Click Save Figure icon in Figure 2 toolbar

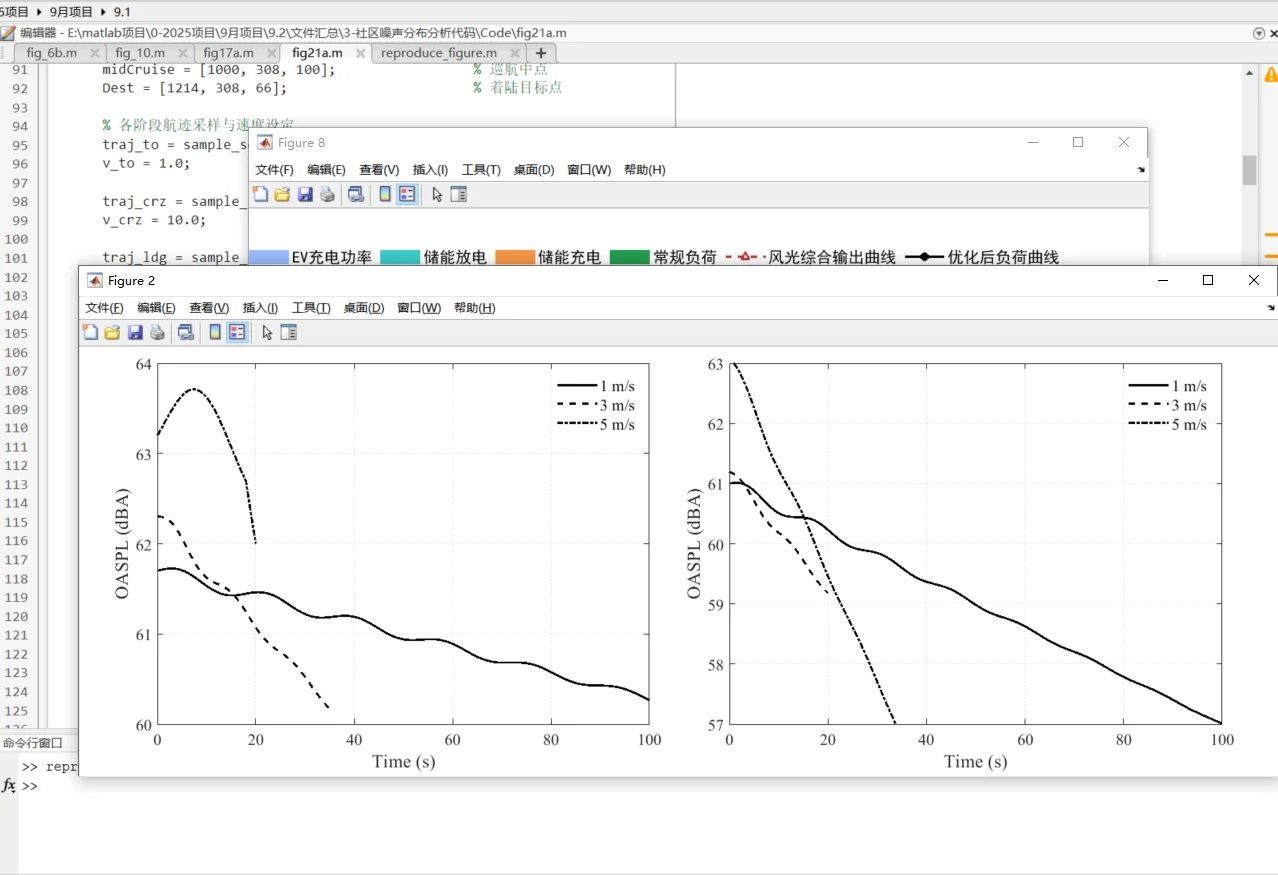pos(135,332)
